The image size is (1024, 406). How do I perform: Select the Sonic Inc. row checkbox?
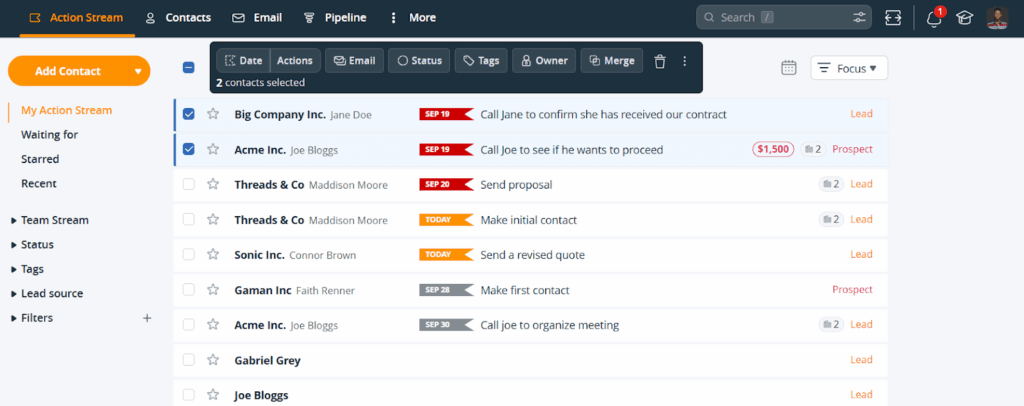point(189,255)
